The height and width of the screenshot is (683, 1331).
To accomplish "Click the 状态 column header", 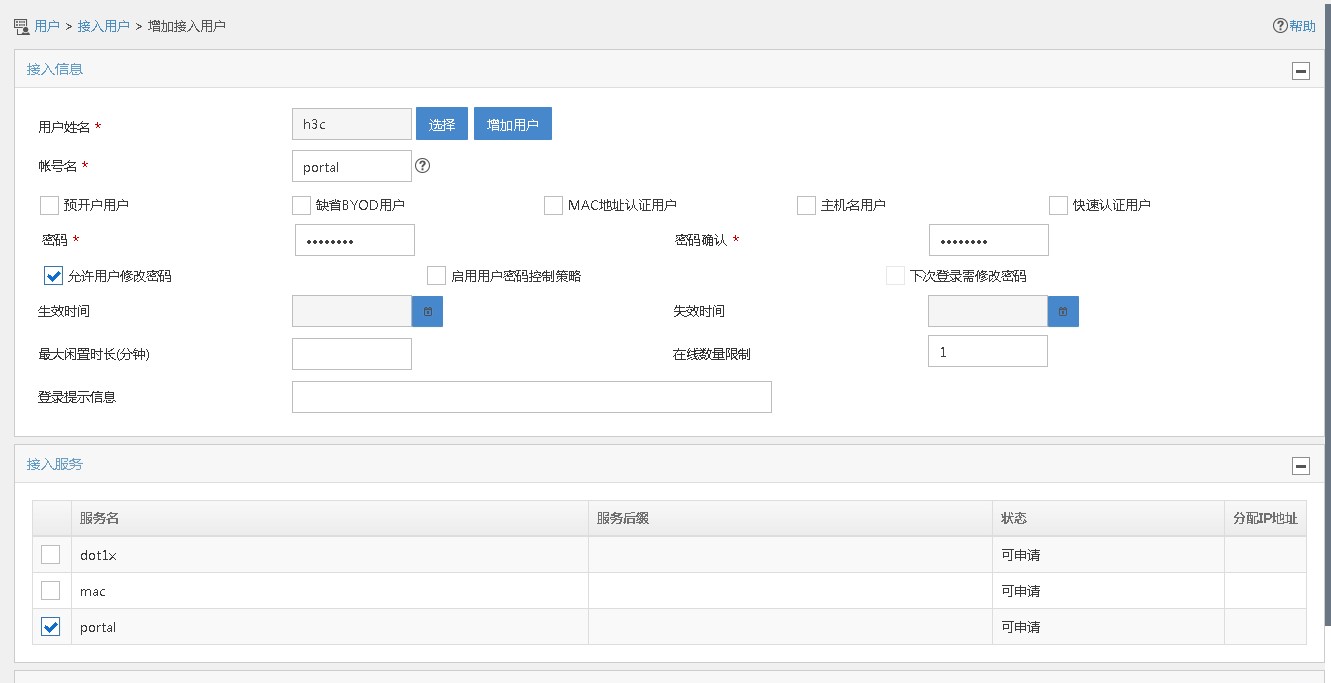I will (x=1109, y=518).
